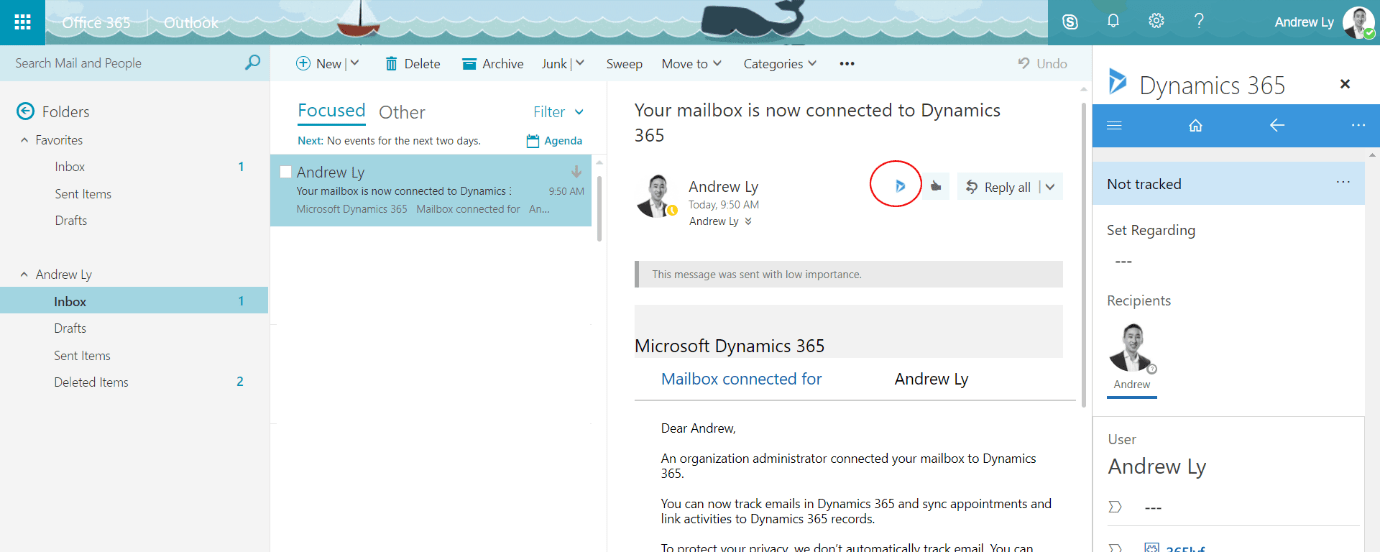Click the low importance arrow on message
This screenshot has width=1380, height=552.
point(577,172)
